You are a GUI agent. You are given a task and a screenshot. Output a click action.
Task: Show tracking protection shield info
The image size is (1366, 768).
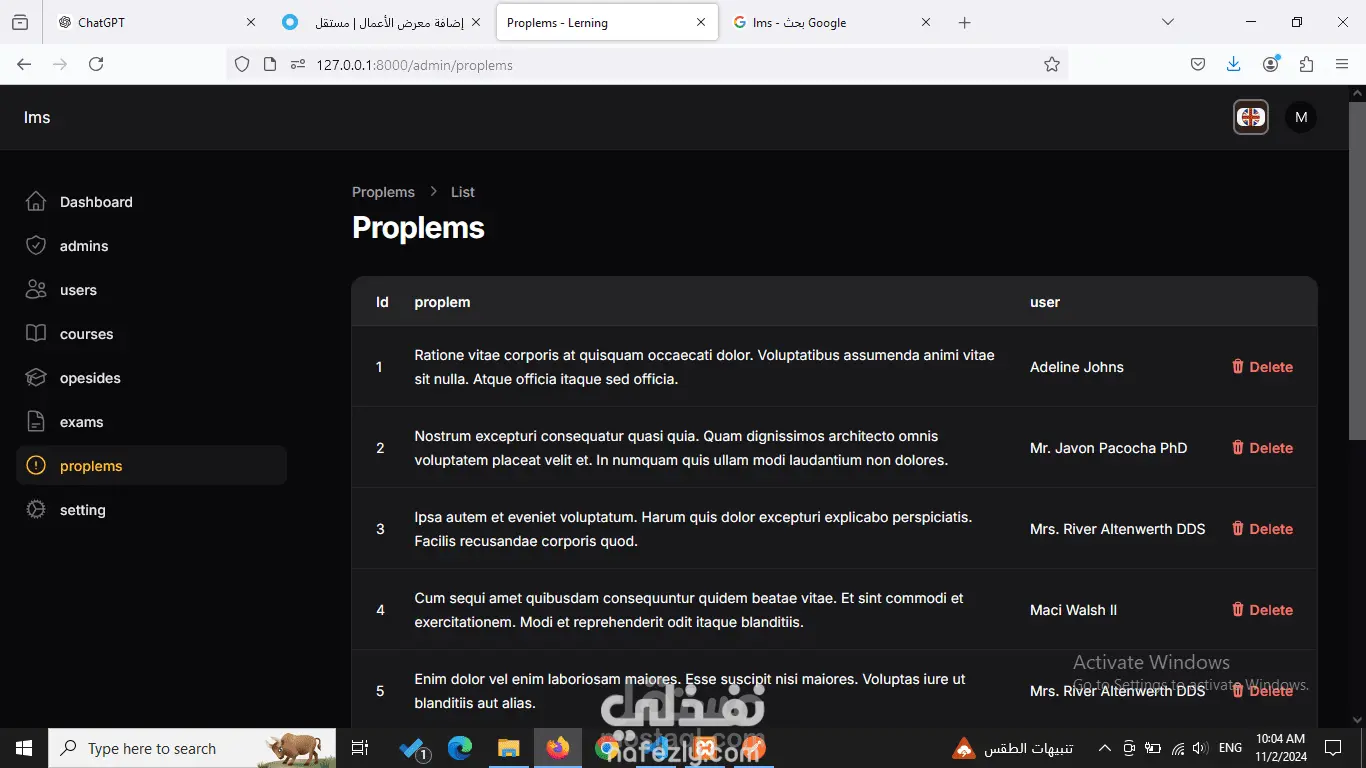point(242,64)
